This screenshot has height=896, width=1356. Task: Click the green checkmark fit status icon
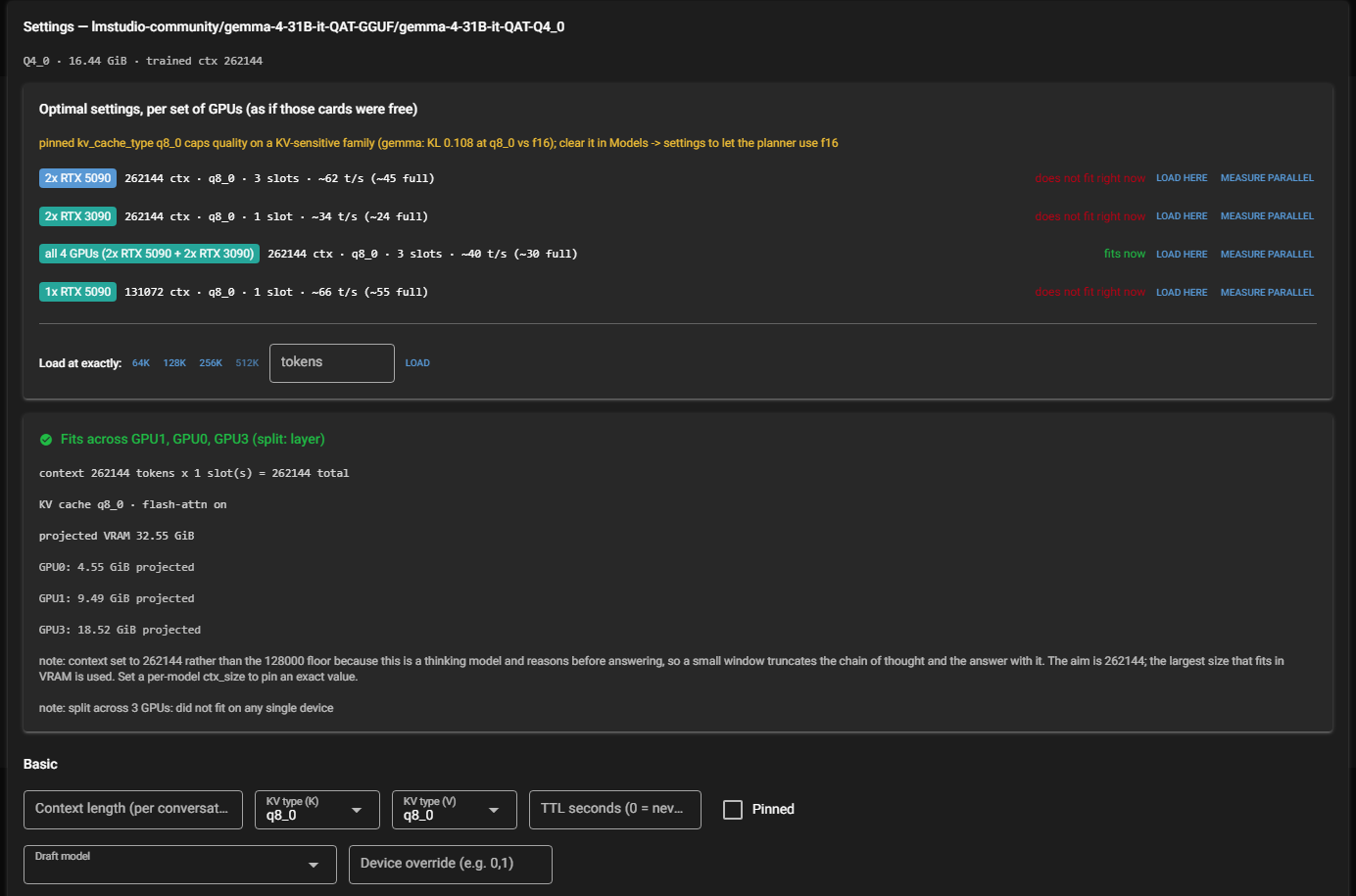pos(46,440)
